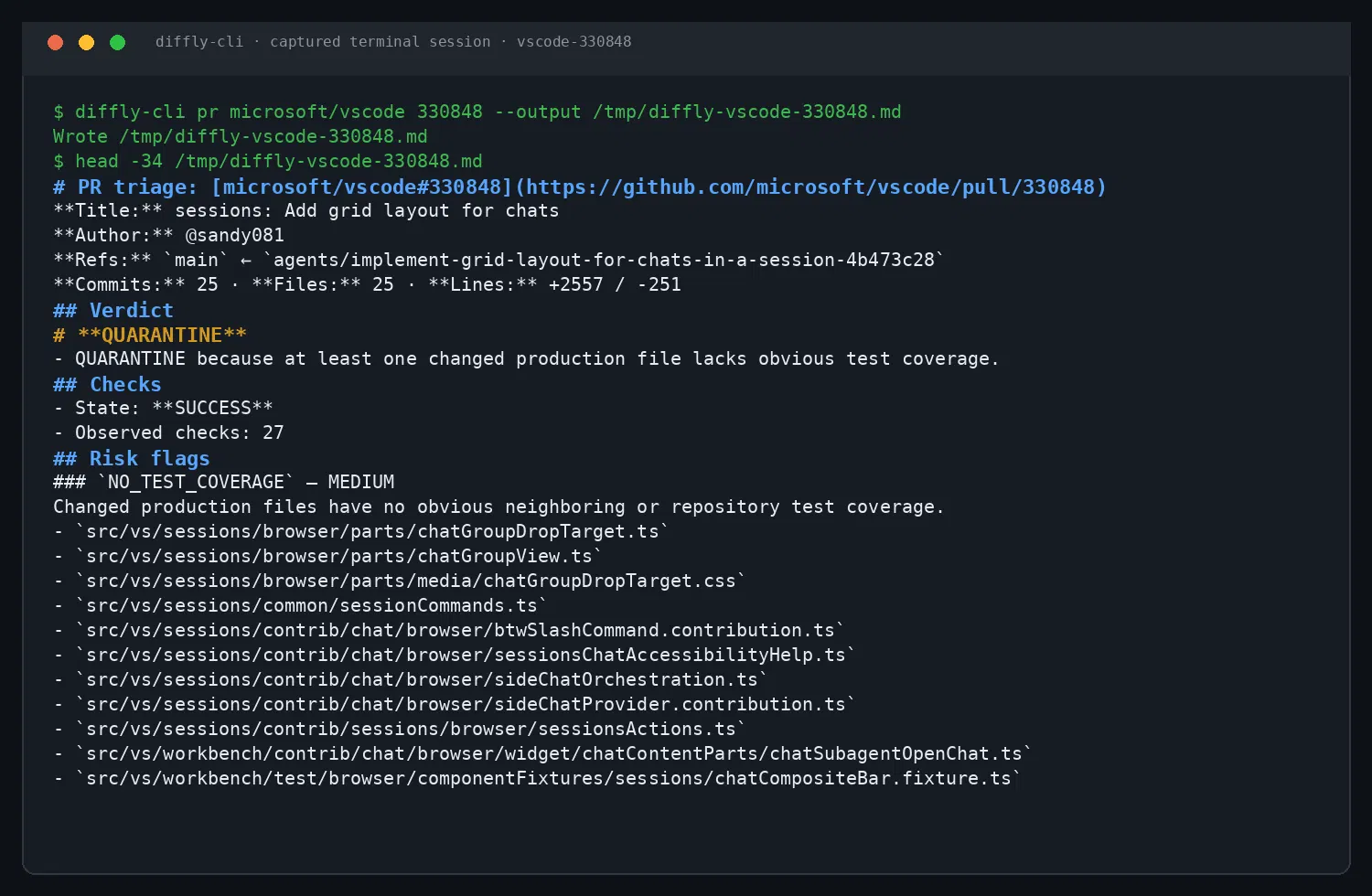Click the orange '# **QUARANTINE**' heading

[150, 335]
